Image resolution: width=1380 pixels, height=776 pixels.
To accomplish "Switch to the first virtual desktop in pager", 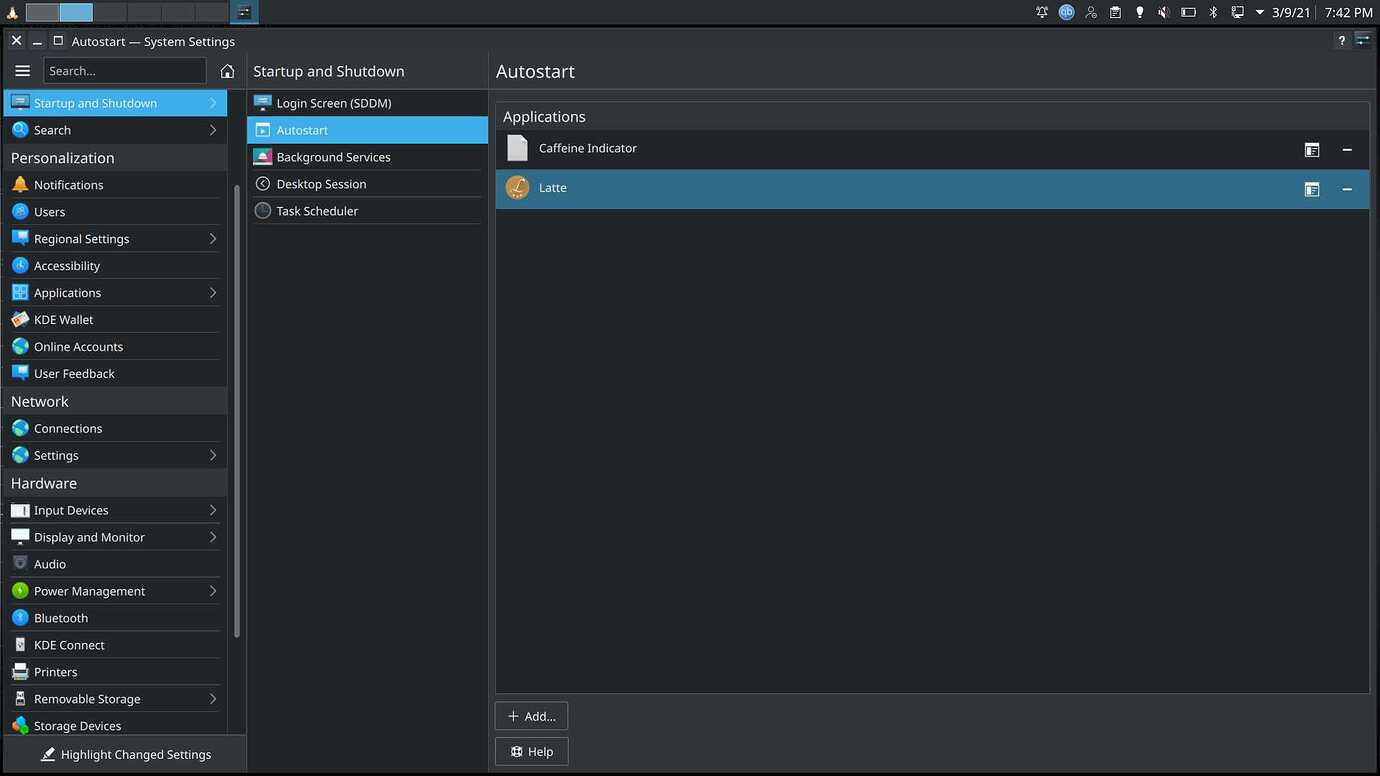I will coord(42,12).
